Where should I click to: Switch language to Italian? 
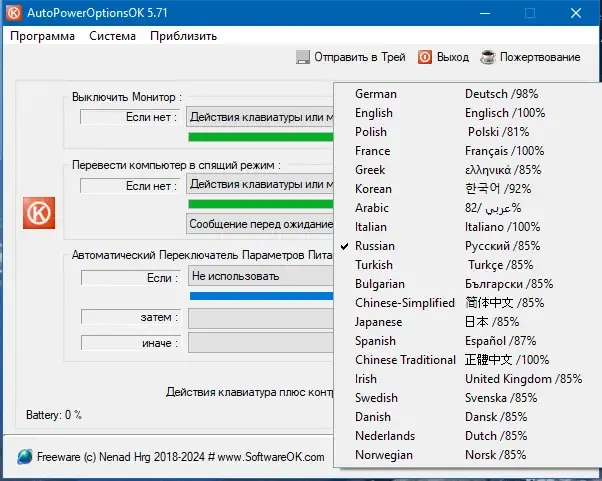467,227
